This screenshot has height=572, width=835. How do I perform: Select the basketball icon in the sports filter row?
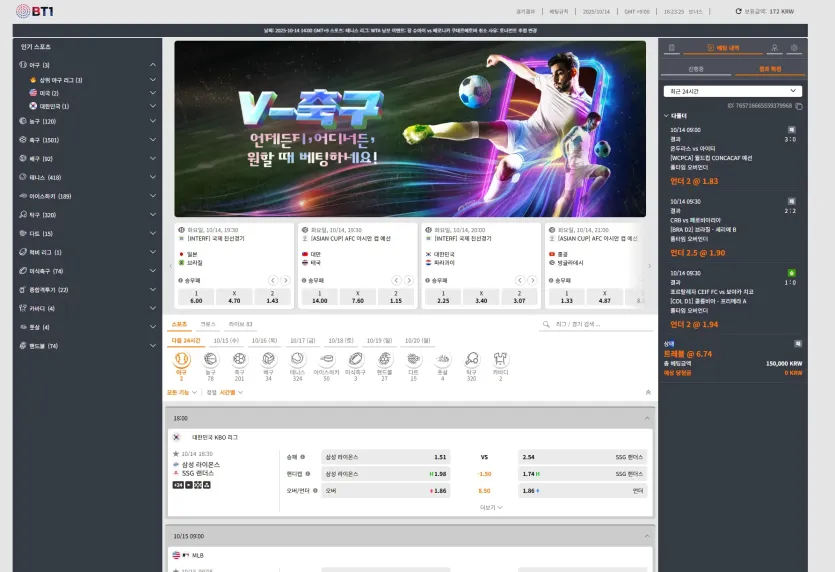coord(210,359)
